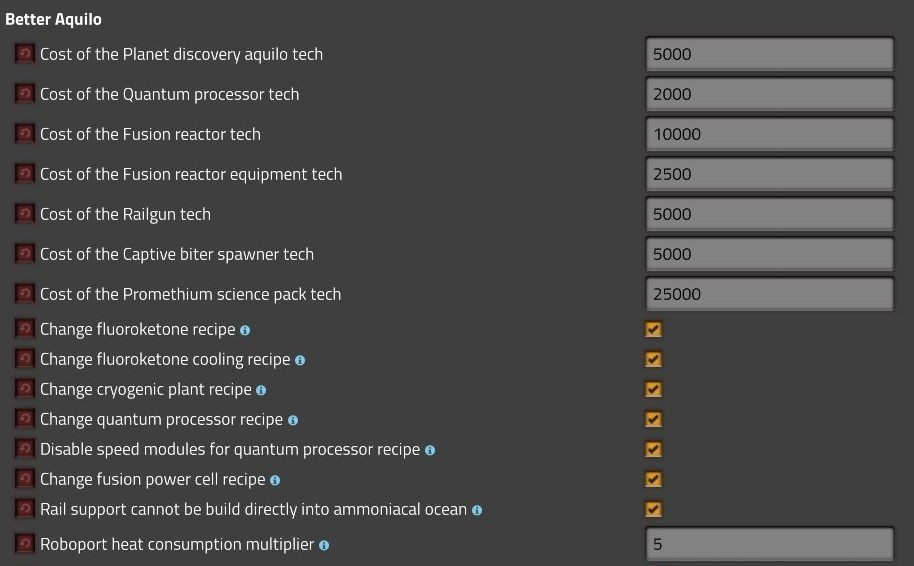The height and width of the screenshot is (566, 914).
Task: Click info icon next to Change fluoroketone recipe
Action: [245, 330]
